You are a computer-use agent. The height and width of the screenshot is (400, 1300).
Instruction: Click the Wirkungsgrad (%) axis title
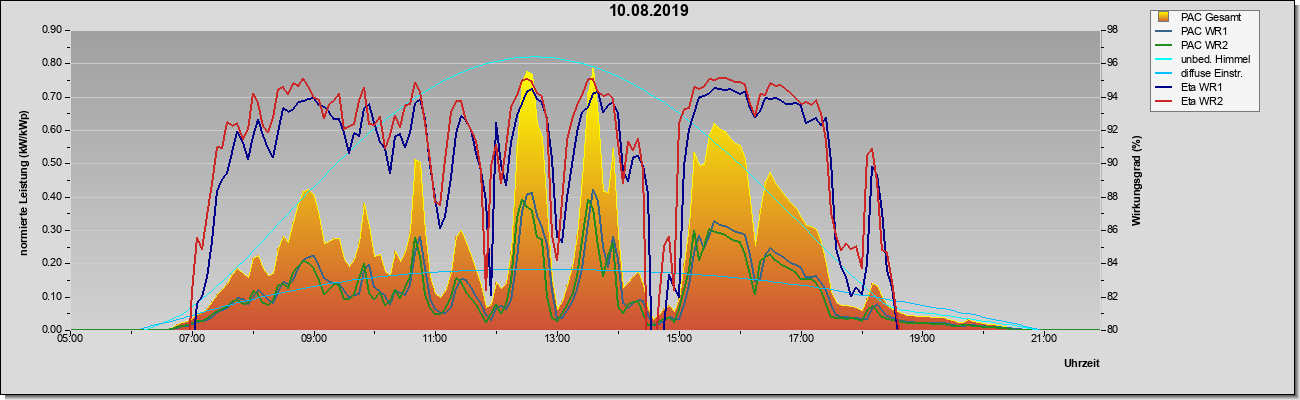click(1137, 180)
